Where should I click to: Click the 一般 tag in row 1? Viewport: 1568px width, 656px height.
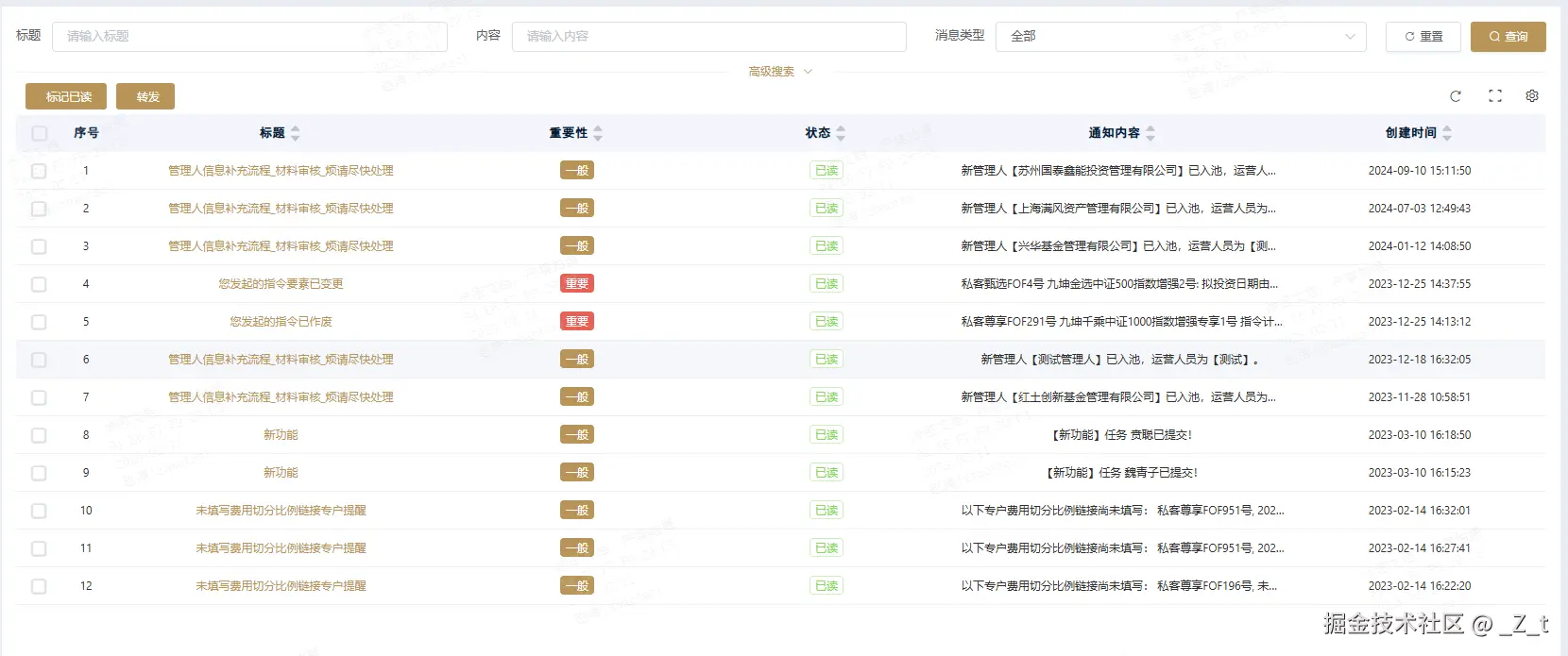577,171
